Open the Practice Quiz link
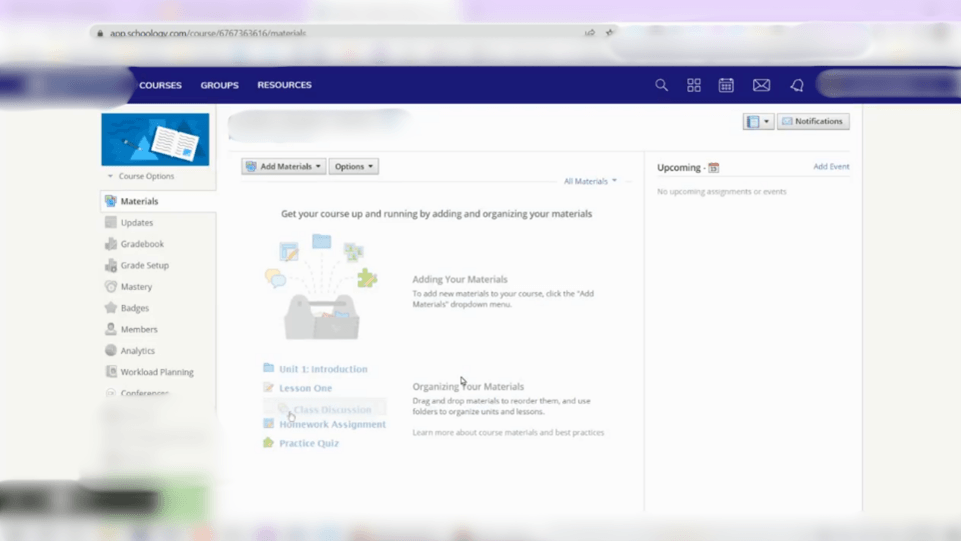 309,443
